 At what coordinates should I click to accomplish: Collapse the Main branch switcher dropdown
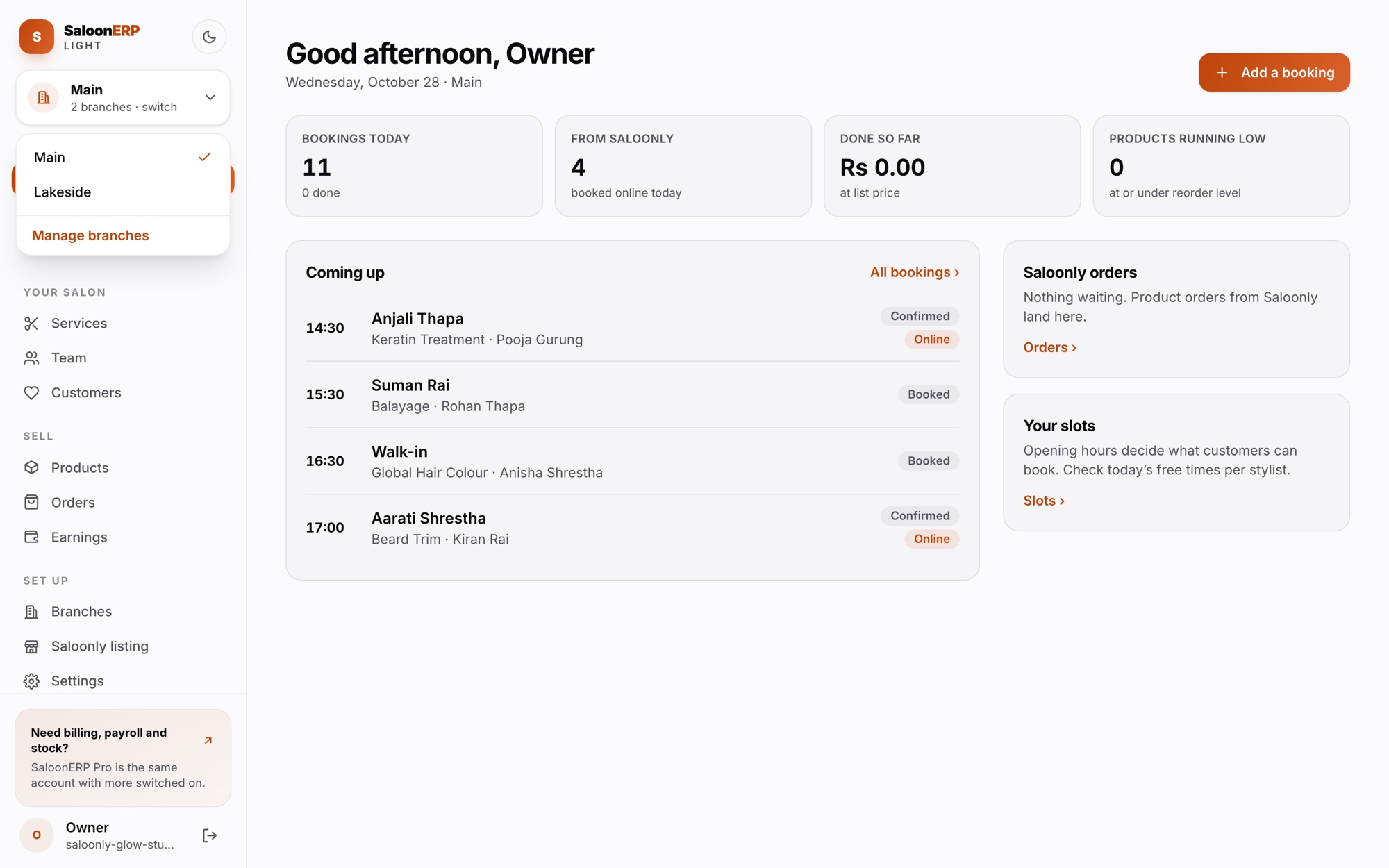point(123,98)
